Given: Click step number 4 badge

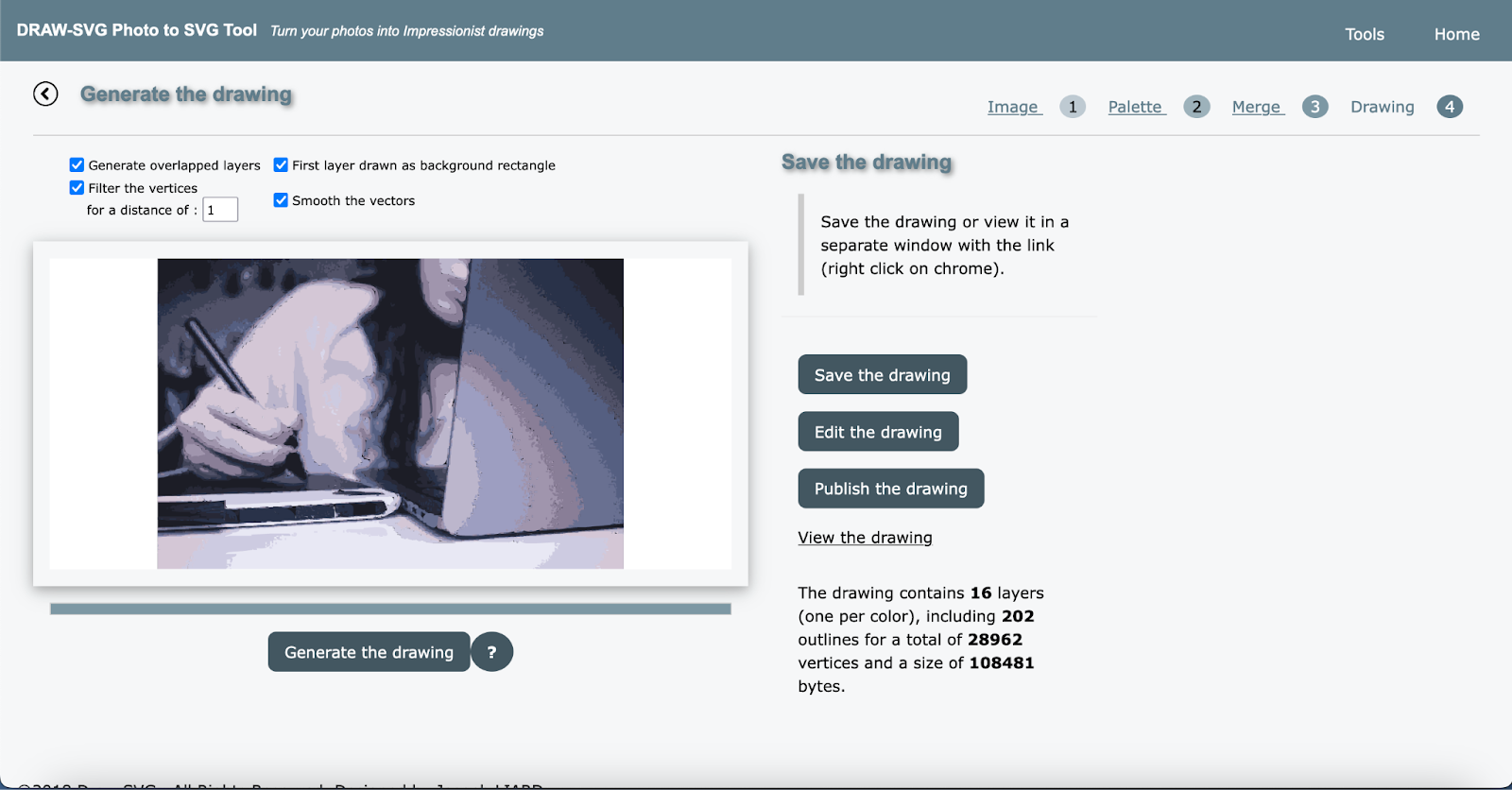Looking at the screenshot, I should click(1450, 107).
